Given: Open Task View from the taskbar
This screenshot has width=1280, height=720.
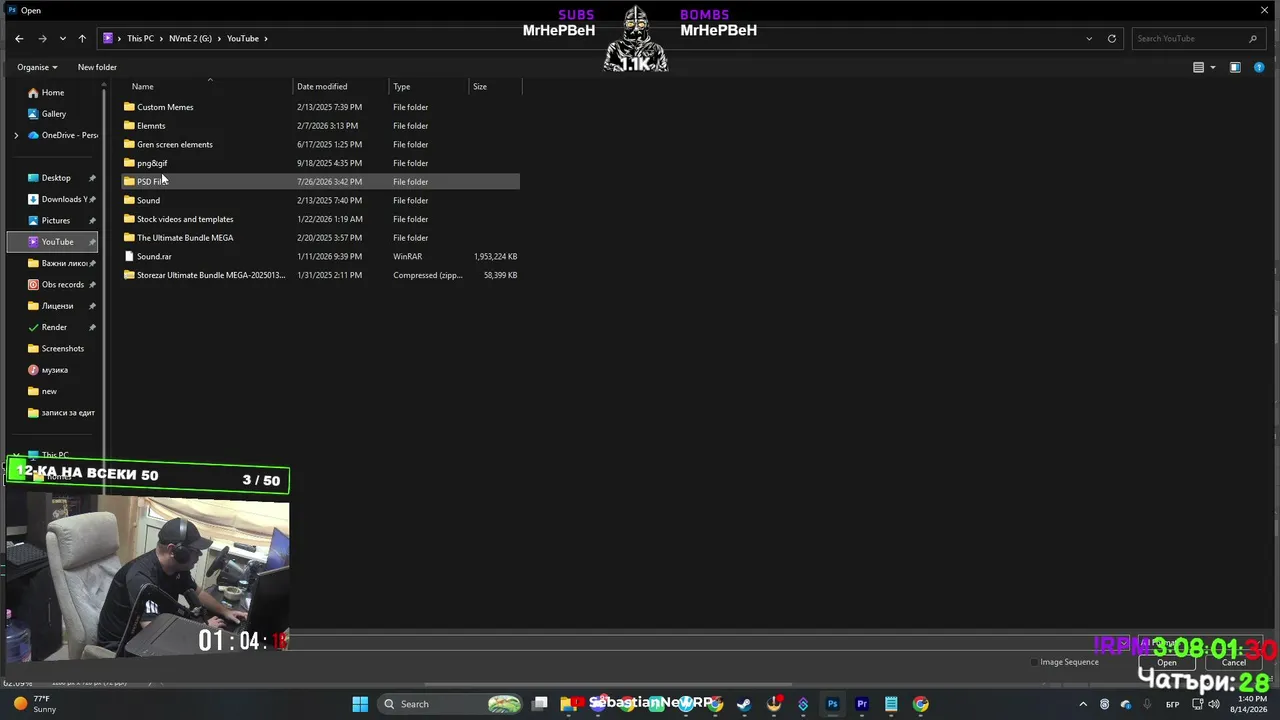Looking at the screenshot, I should tap(540, 704).
